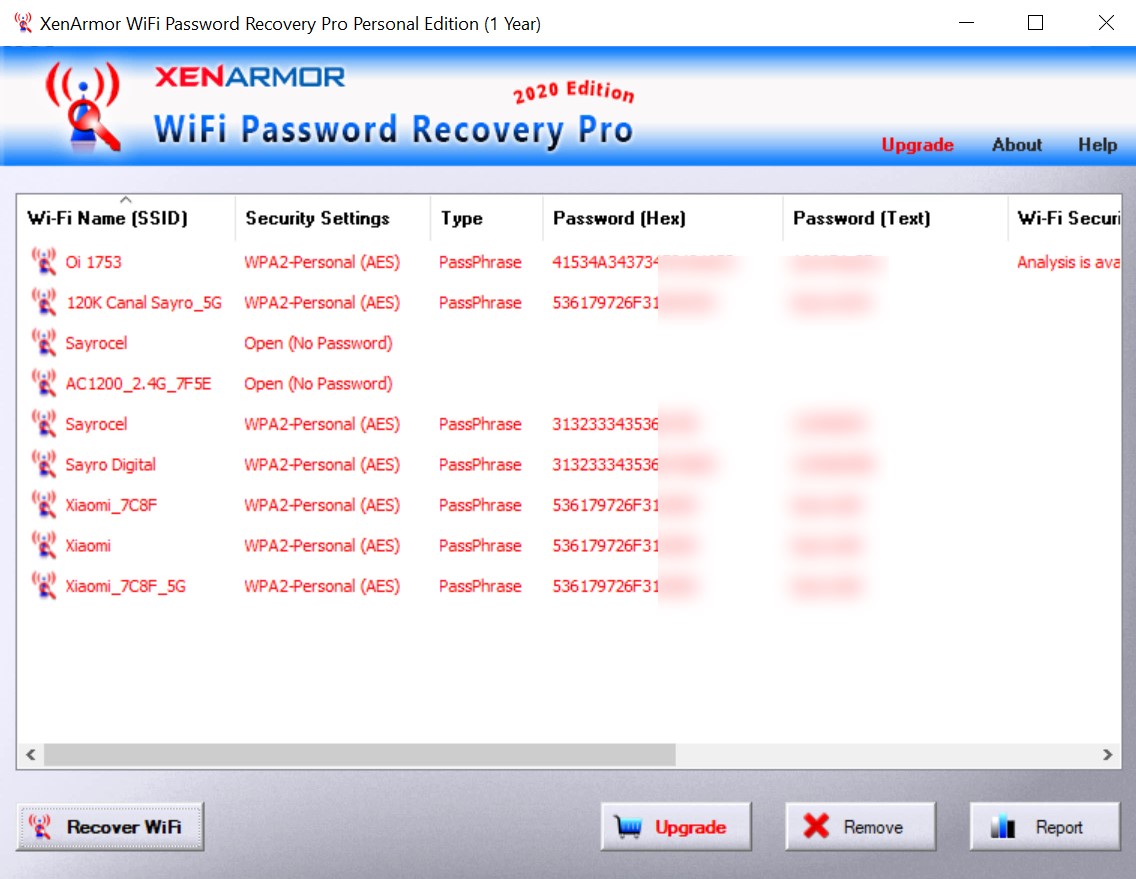Click the WiFi icon beside Xiaomi_7C8F_5G
Image resolution: width=1136 pixels, height=879 pixels.
coord(44,585)
